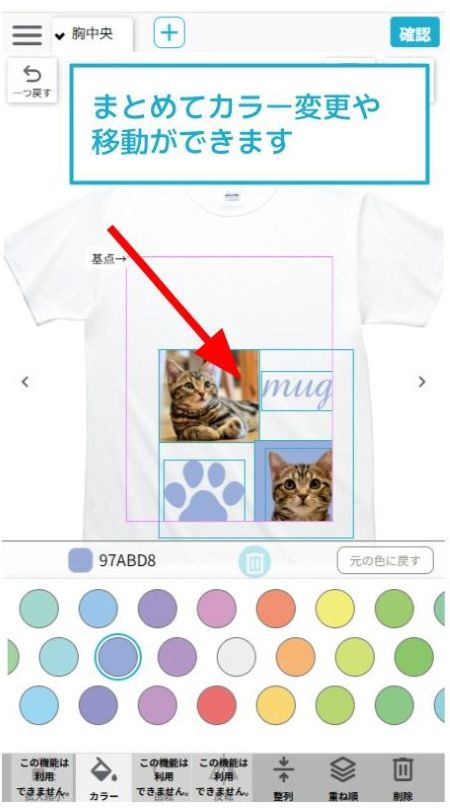
Task: Pick the yellow swatch in top row
Action: (335, 609)
